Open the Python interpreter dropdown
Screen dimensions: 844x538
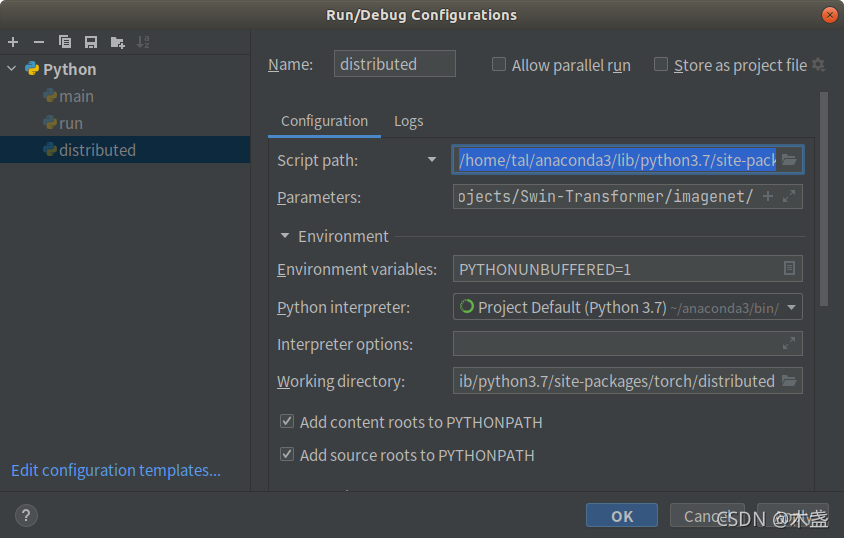click(x=791, y=308)
